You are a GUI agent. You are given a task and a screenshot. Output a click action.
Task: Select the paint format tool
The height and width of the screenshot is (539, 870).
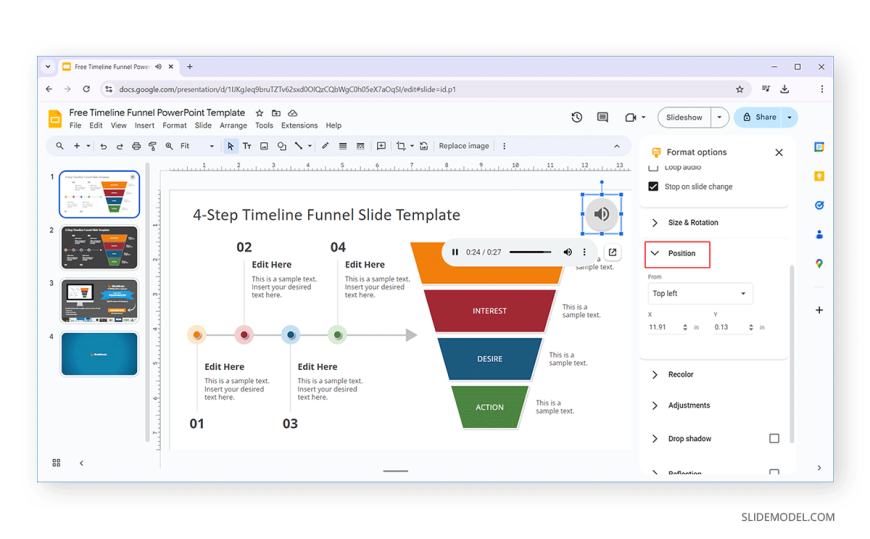153,147
